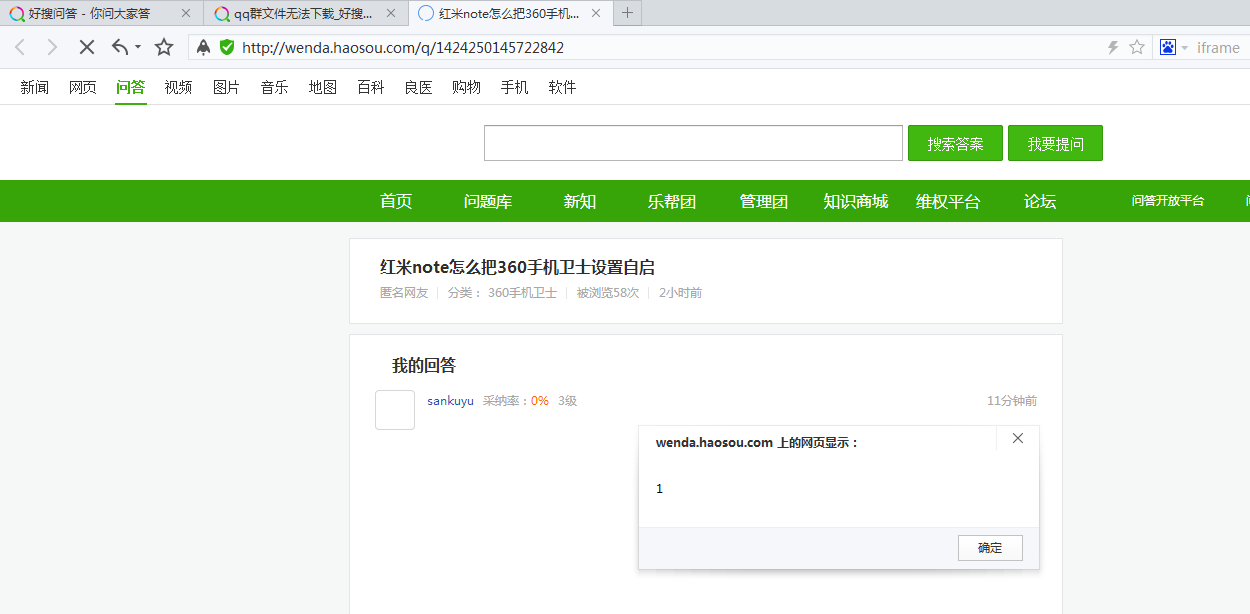Open 知识商城 in green nav
Screen dimensions: 1250x614
tap(856, 201)
